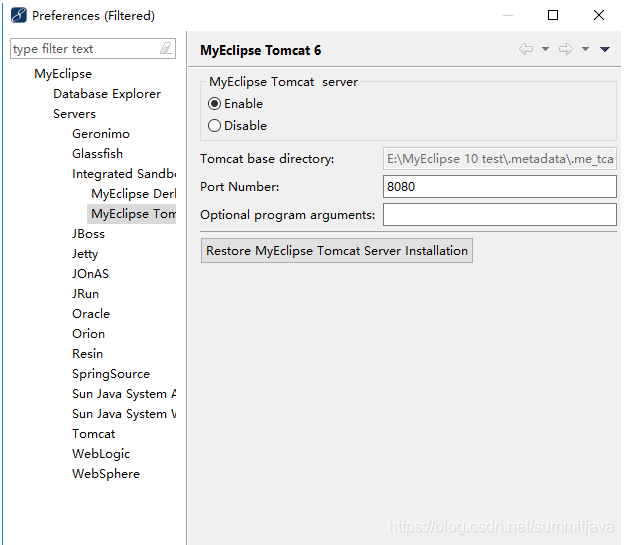The width and height of the screenshot is (624, 545).
Task: Select MyEclipse in the preferences tree
Action: pos(63,74)
